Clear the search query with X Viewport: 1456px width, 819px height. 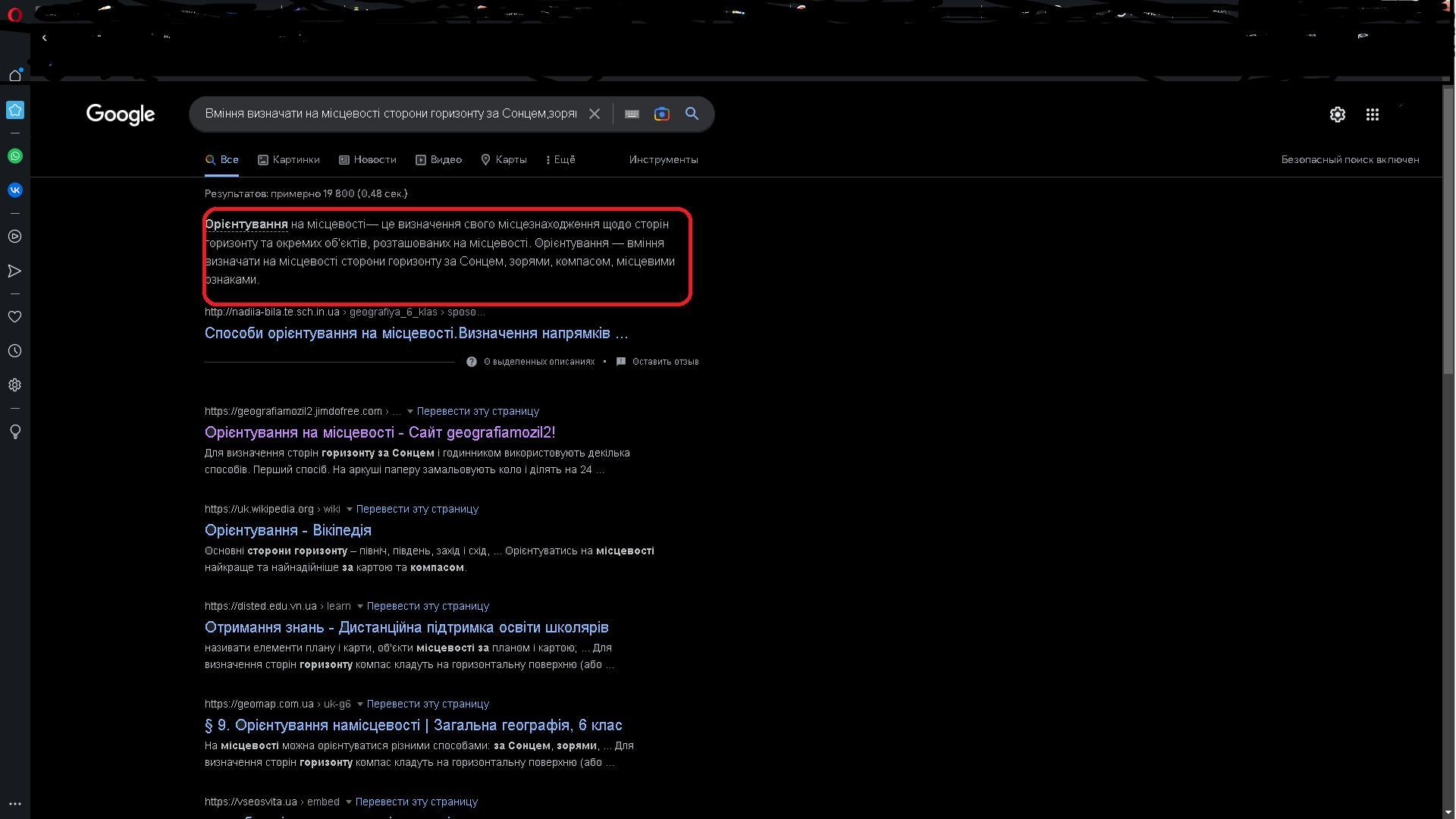pos(595,114)
